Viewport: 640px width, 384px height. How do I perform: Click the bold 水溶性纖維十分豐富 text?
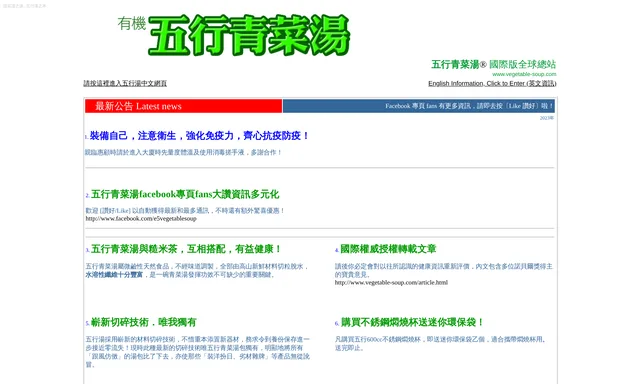point(114,275)
